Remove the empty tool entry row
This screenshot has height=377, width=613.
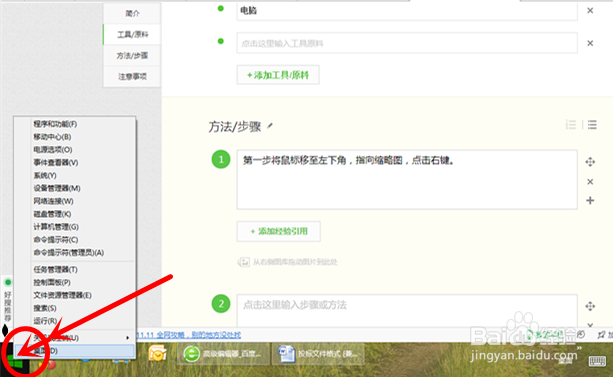[x=590, y=43]
